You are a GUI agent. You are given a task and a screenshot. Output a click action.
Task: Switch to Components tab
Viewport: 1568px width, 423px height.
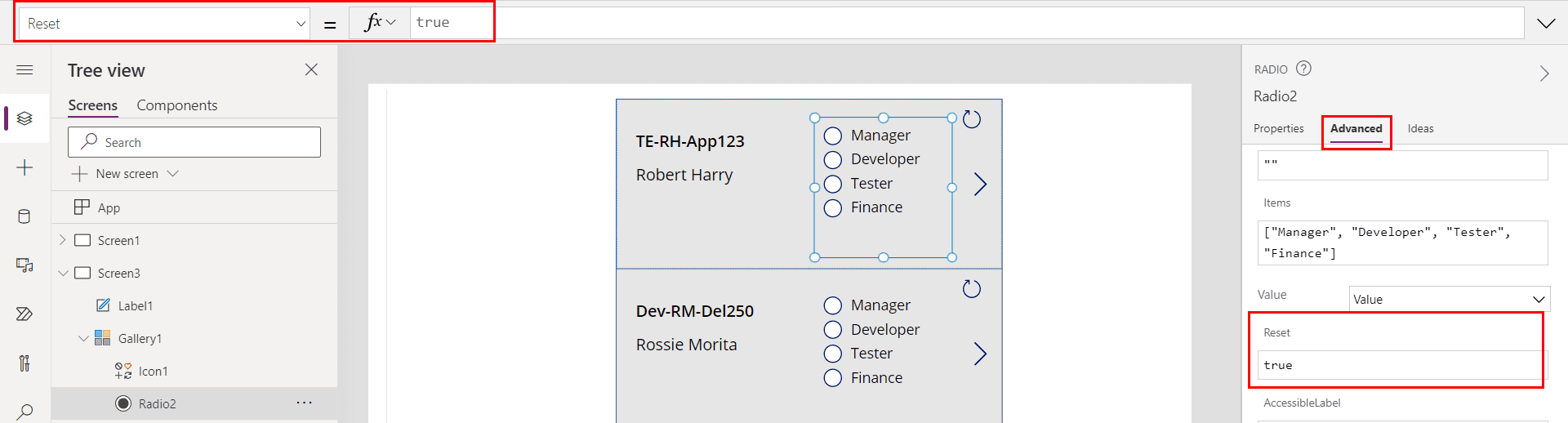177,105
